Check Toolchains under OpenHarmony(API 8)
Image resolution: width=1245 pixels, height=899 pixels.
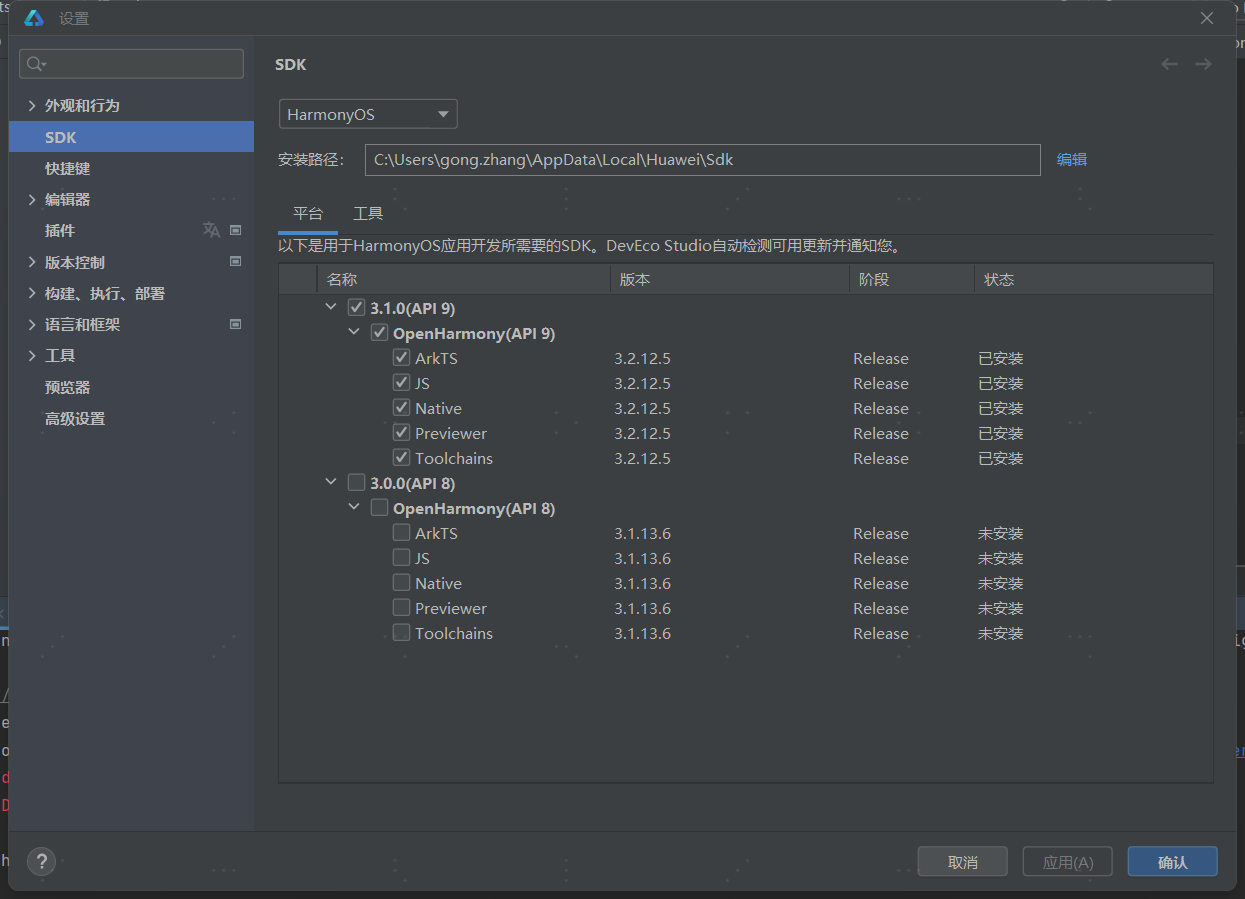pos(401,632)
